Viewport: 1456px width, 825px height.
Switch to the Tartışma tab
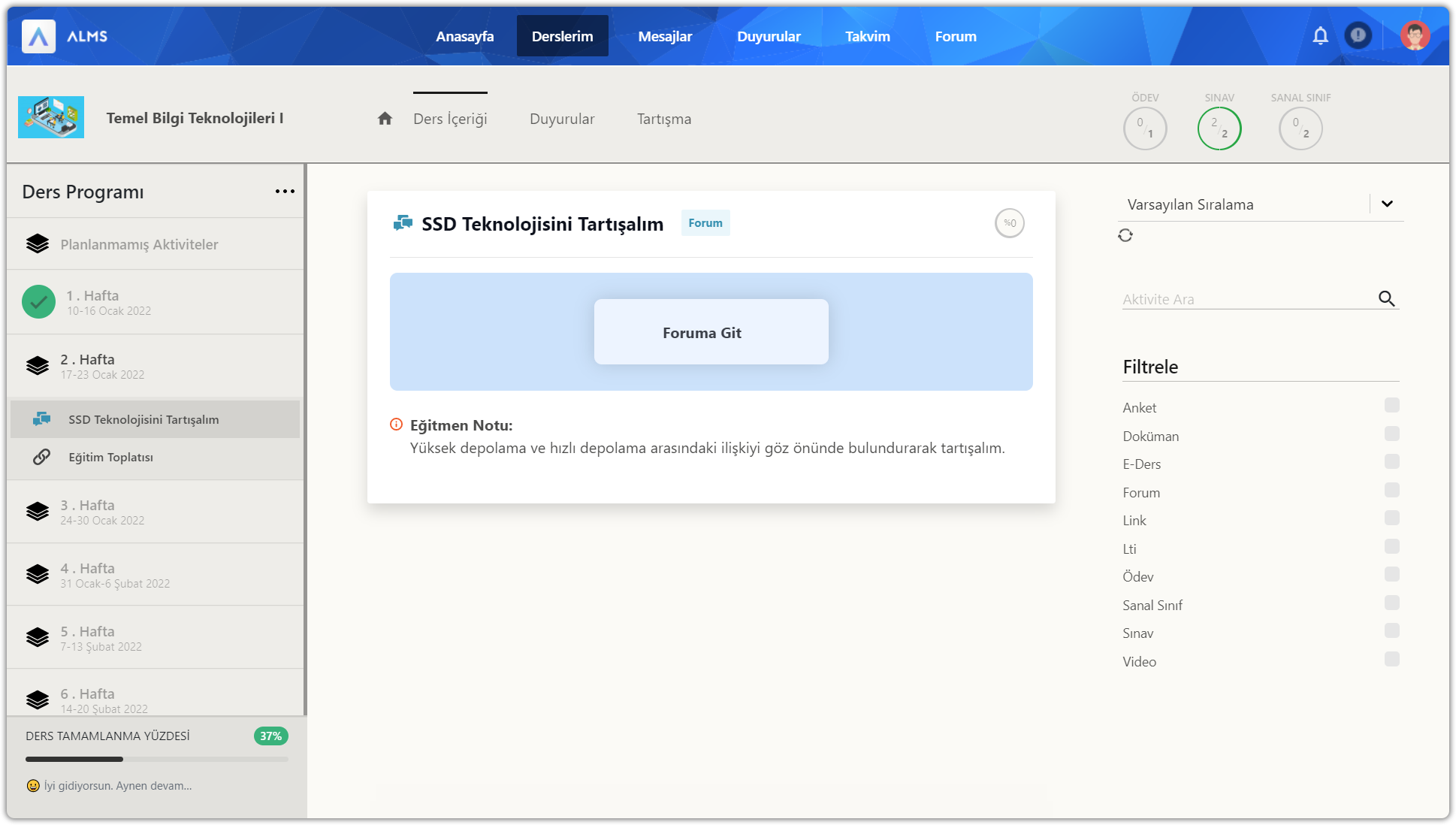663,119
